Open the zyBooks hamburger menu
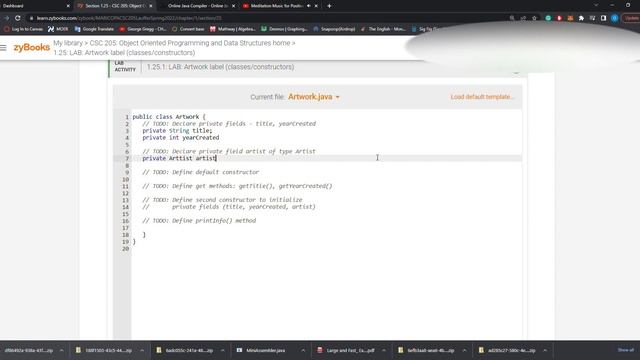Viewport: 640px width, 360px height. (x=4, y=48)
